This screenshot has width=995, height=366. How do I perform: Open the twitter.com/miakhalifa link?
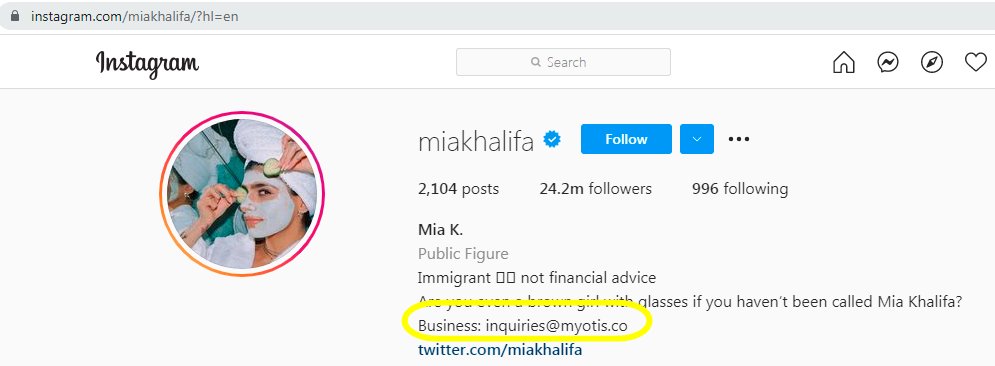500,350
